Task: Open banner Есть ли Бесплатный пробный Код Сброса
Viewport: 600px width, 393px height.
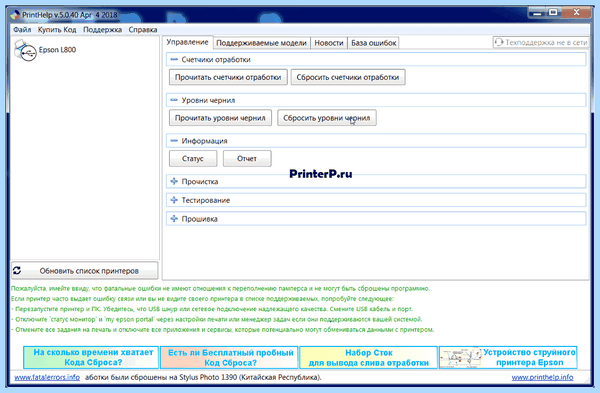Action: [x=229, y=357]
